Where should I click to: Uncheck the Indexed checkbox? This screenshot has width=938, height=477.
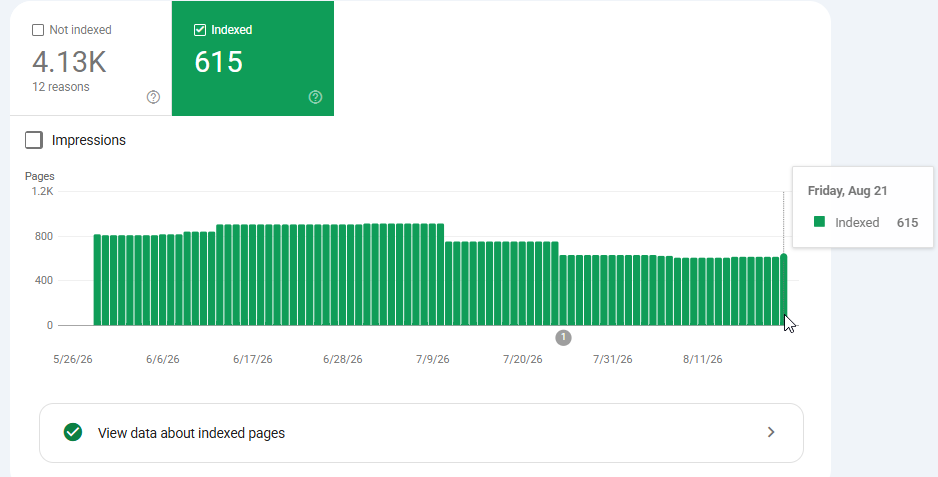click(x=200, y=30)
